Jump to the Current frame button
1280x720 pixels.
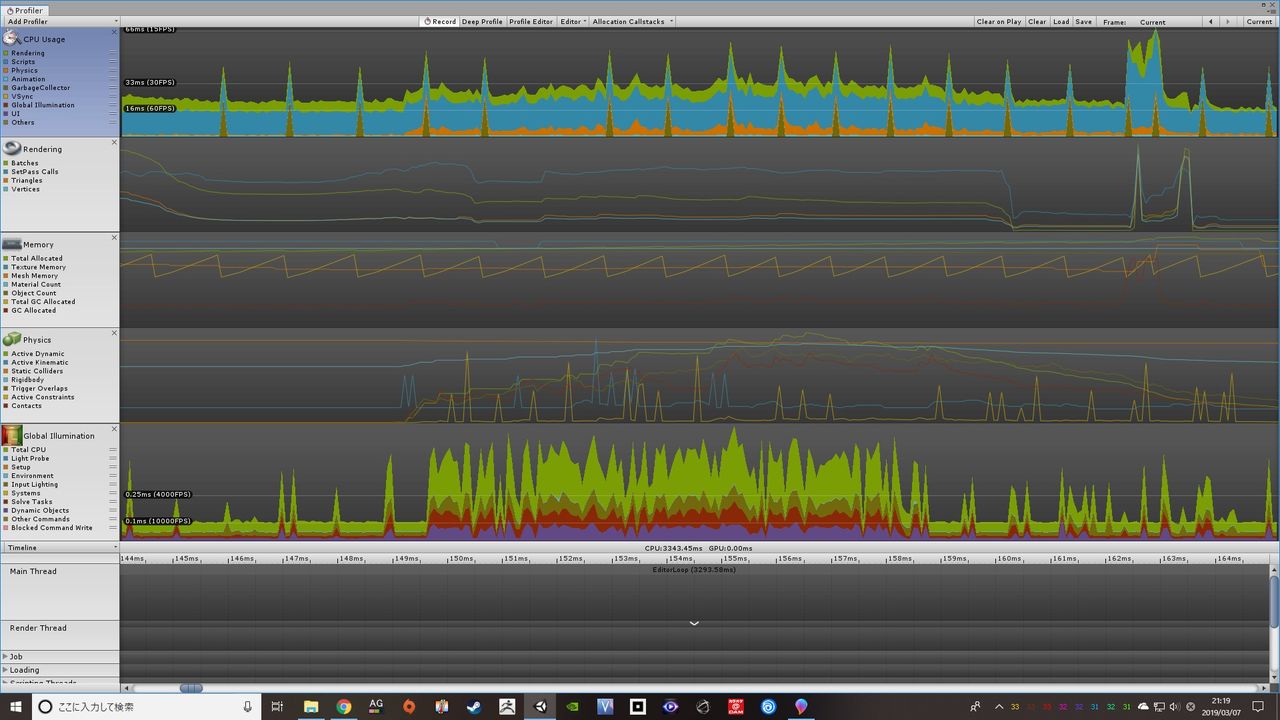1259,21
